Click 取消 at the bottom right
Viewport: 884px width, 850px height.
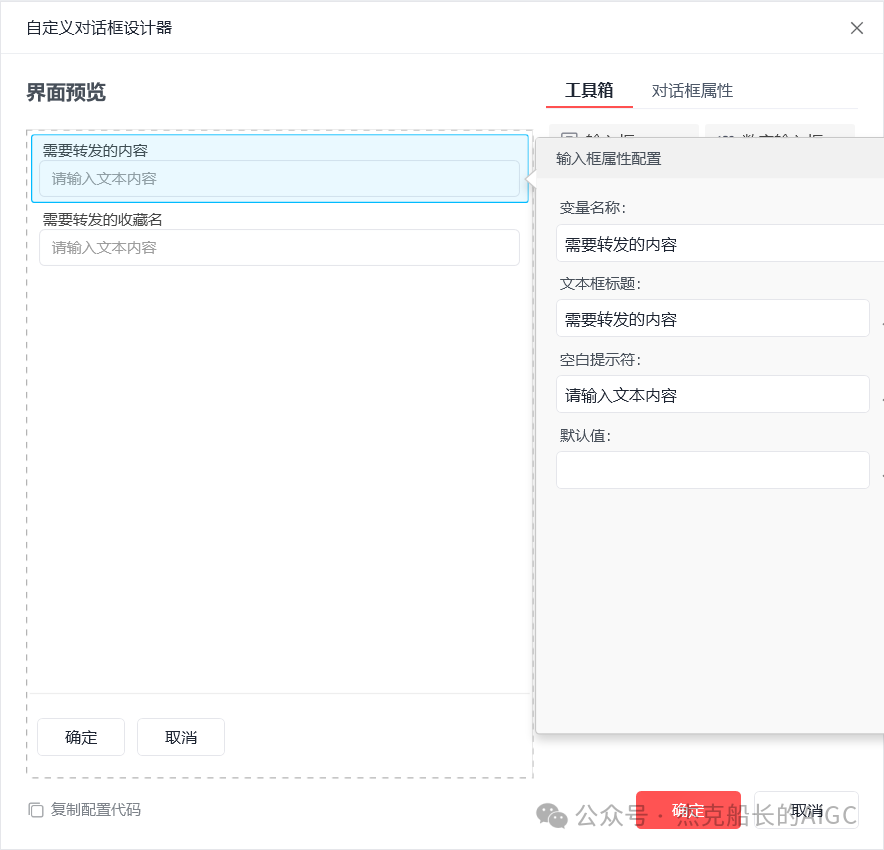pyautogui.click(x=806, y=811)
